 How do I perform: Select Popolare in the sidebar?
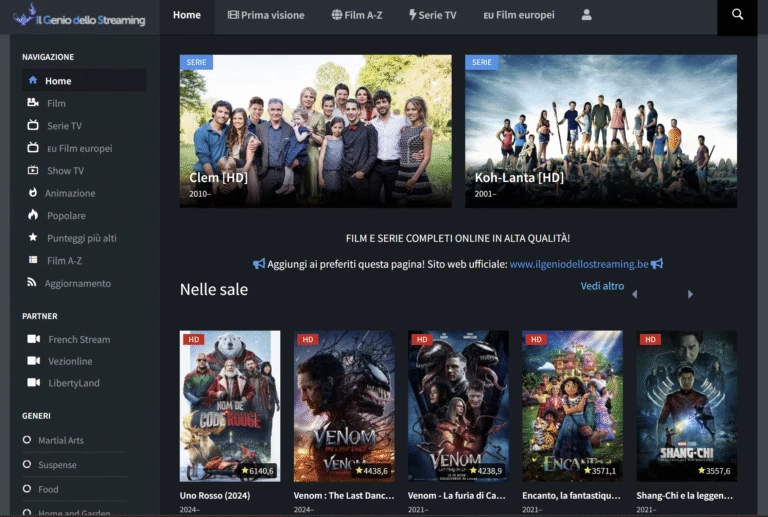point(66,215)
